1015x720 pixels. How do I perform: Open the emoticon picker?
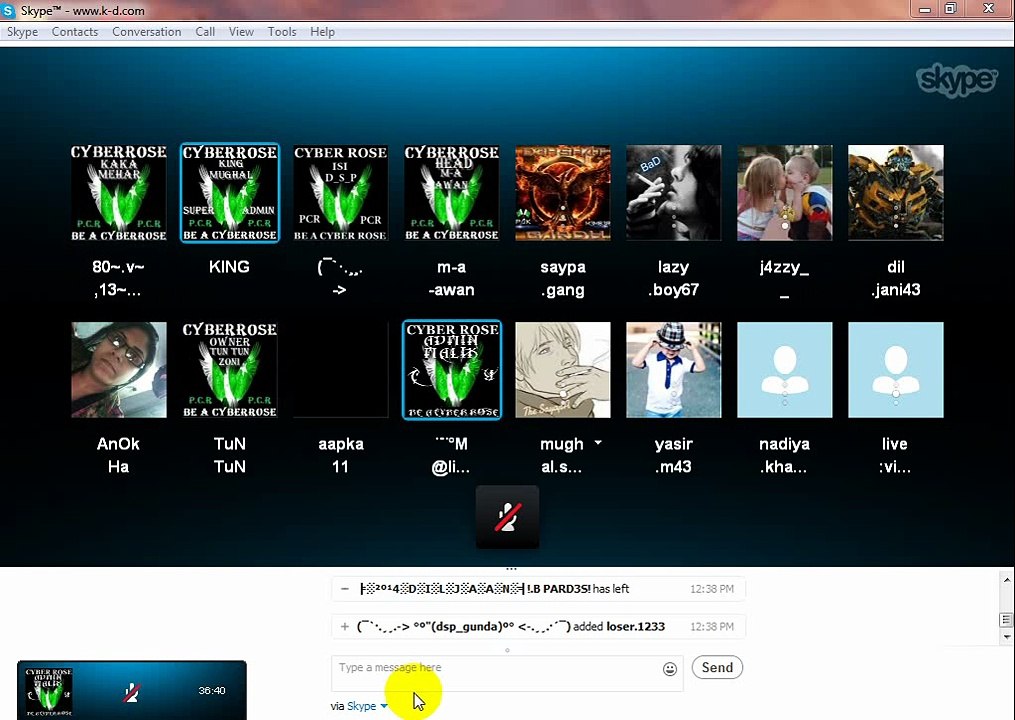pos(670,669)
